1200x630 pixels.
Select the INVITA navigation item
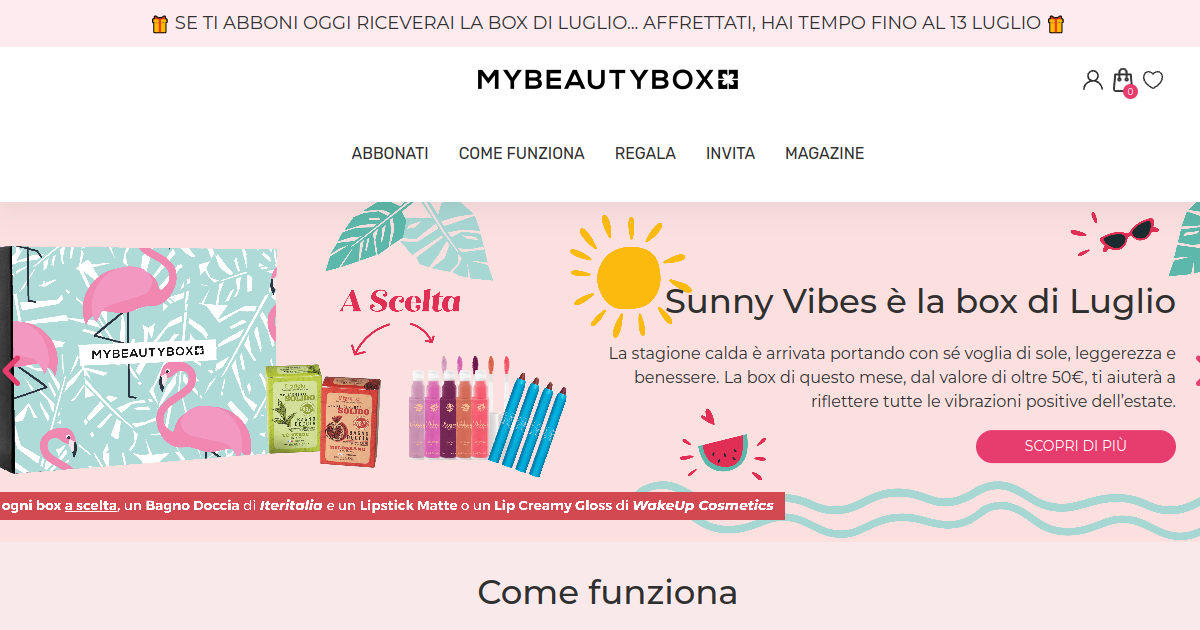[730, 153]
